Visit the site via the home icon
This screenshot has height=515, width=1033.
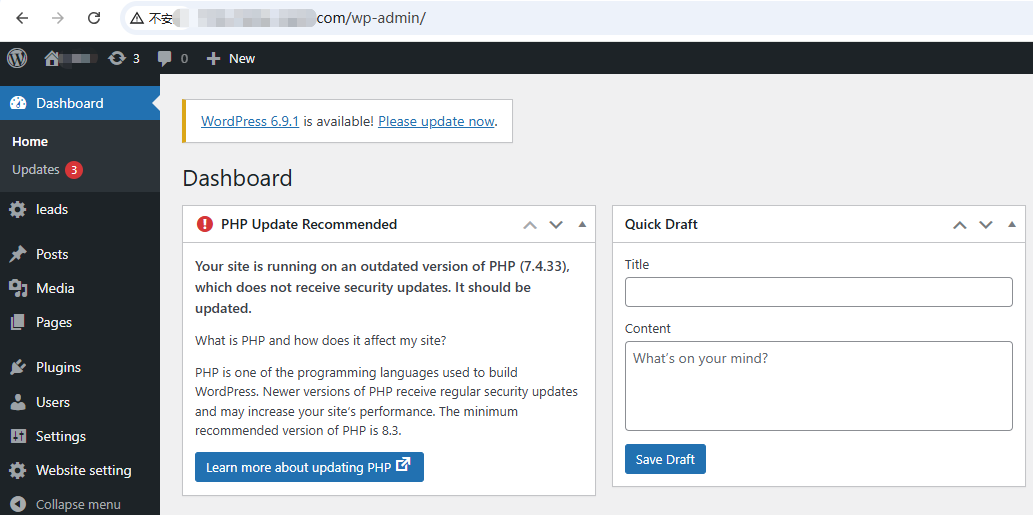(x=52, y=59)
